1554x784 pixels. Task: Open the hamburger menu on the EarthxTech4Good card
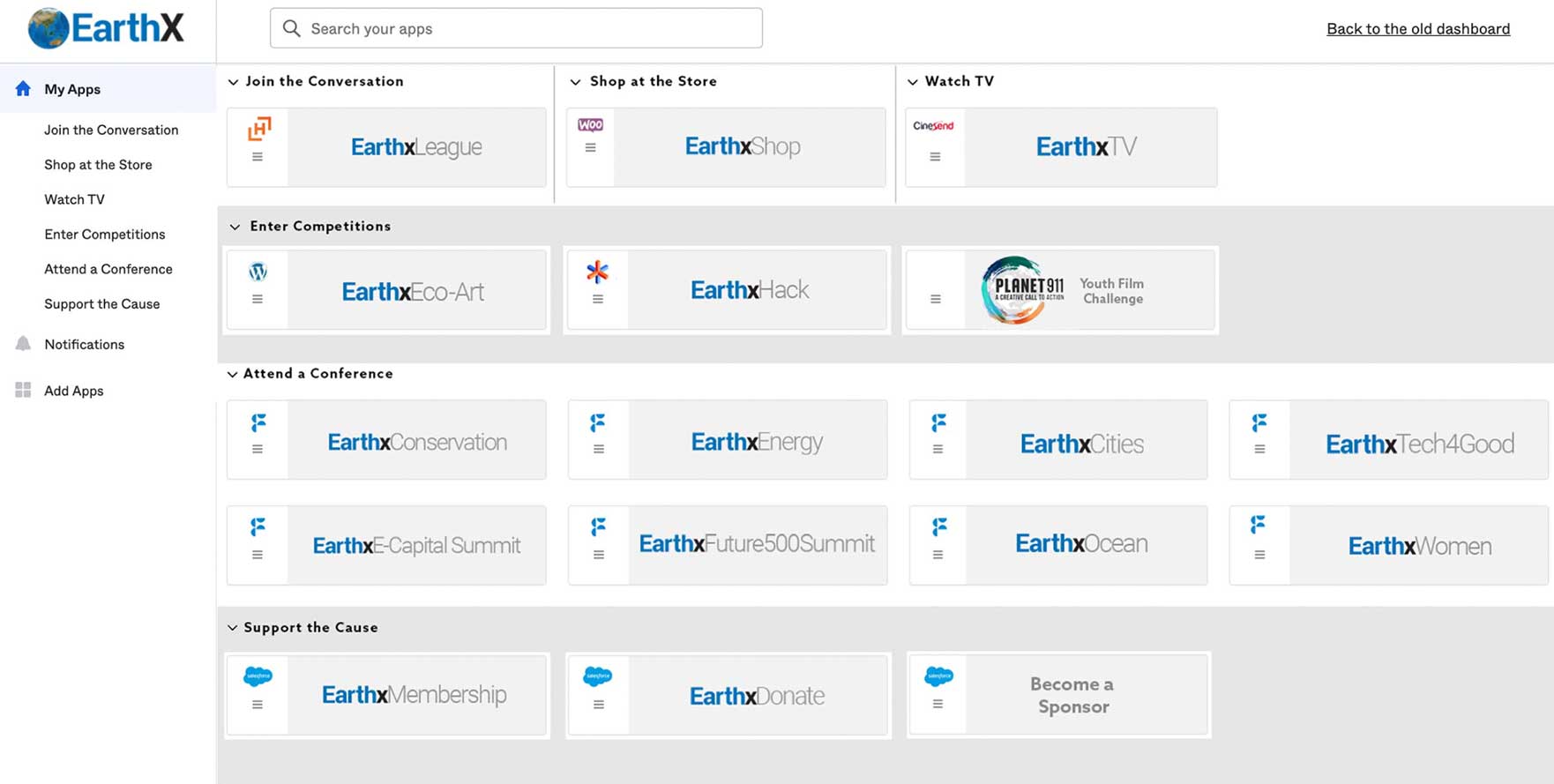pyautogui.click(x=1260, y=449)
